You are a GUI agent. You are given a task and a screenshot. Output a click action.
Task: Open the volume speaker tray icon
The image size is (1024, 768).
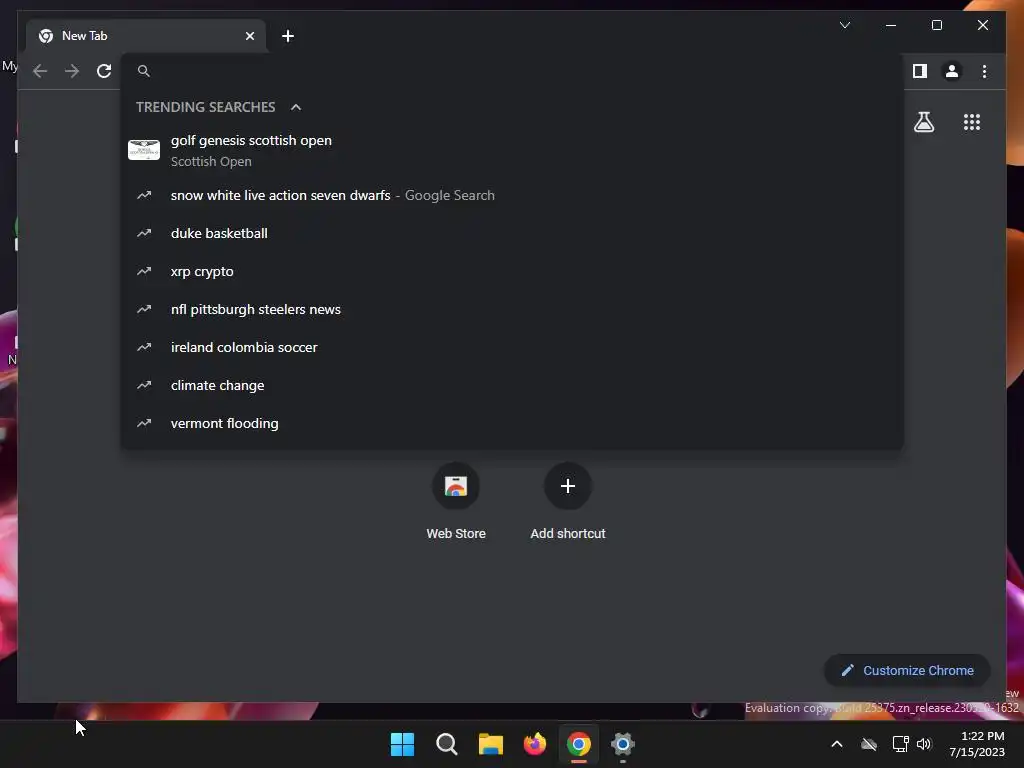click(x=924, y=744)
